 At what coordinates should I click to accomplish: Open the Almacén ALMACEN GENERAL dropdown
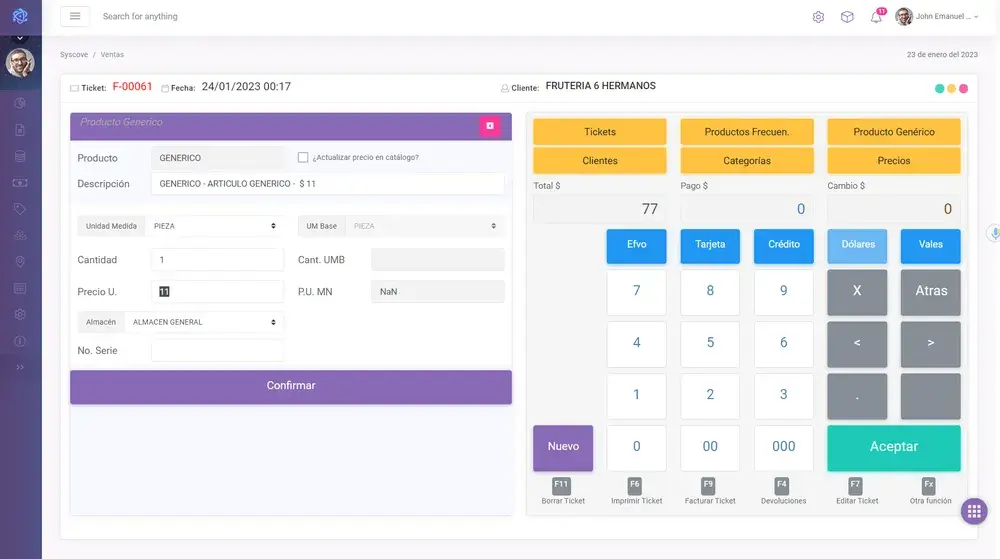point(205,322)
